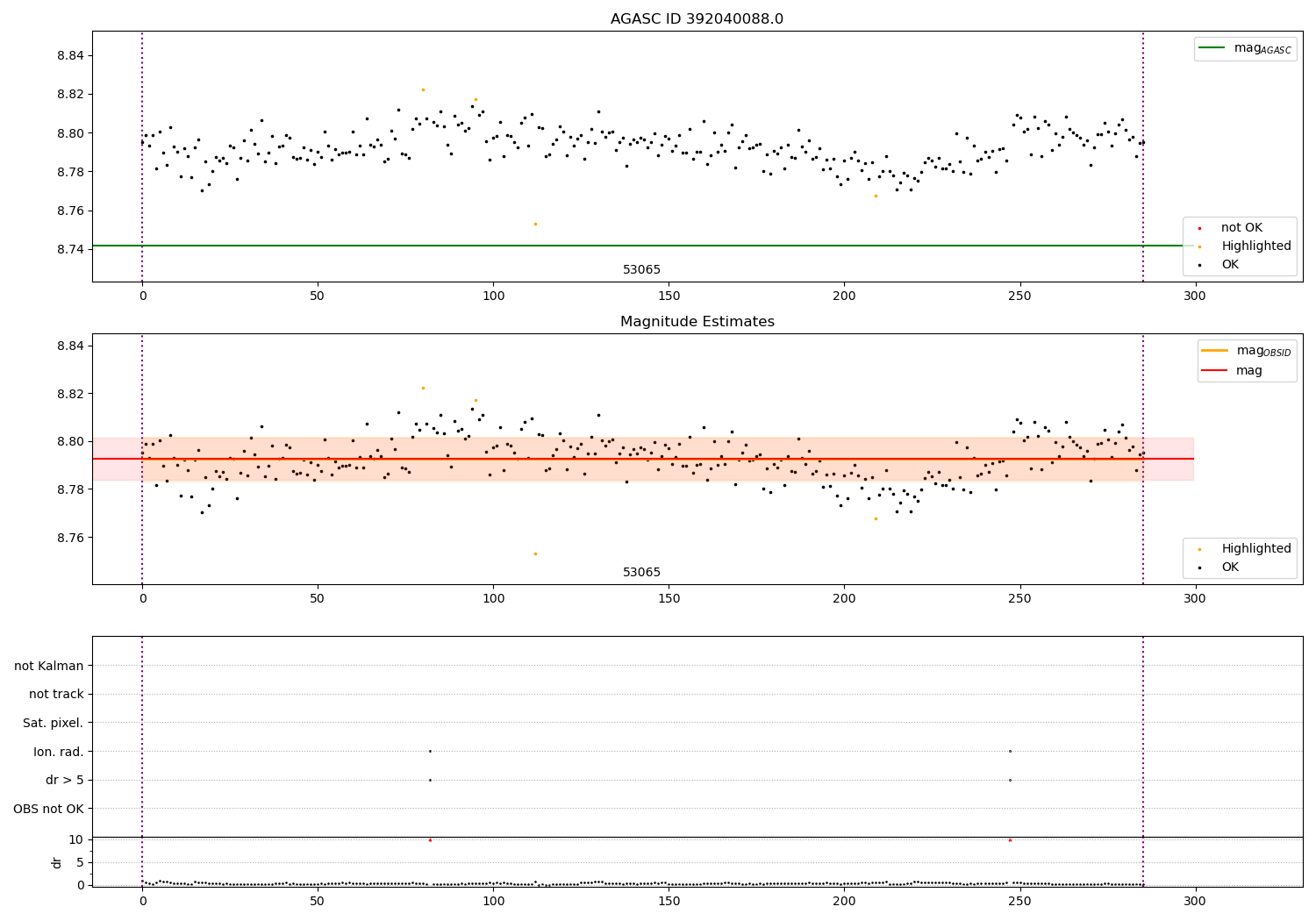Click the 8.74 y-axis tick in top plot
Viewport: 1316px width, 921px height.
point(70,249)
